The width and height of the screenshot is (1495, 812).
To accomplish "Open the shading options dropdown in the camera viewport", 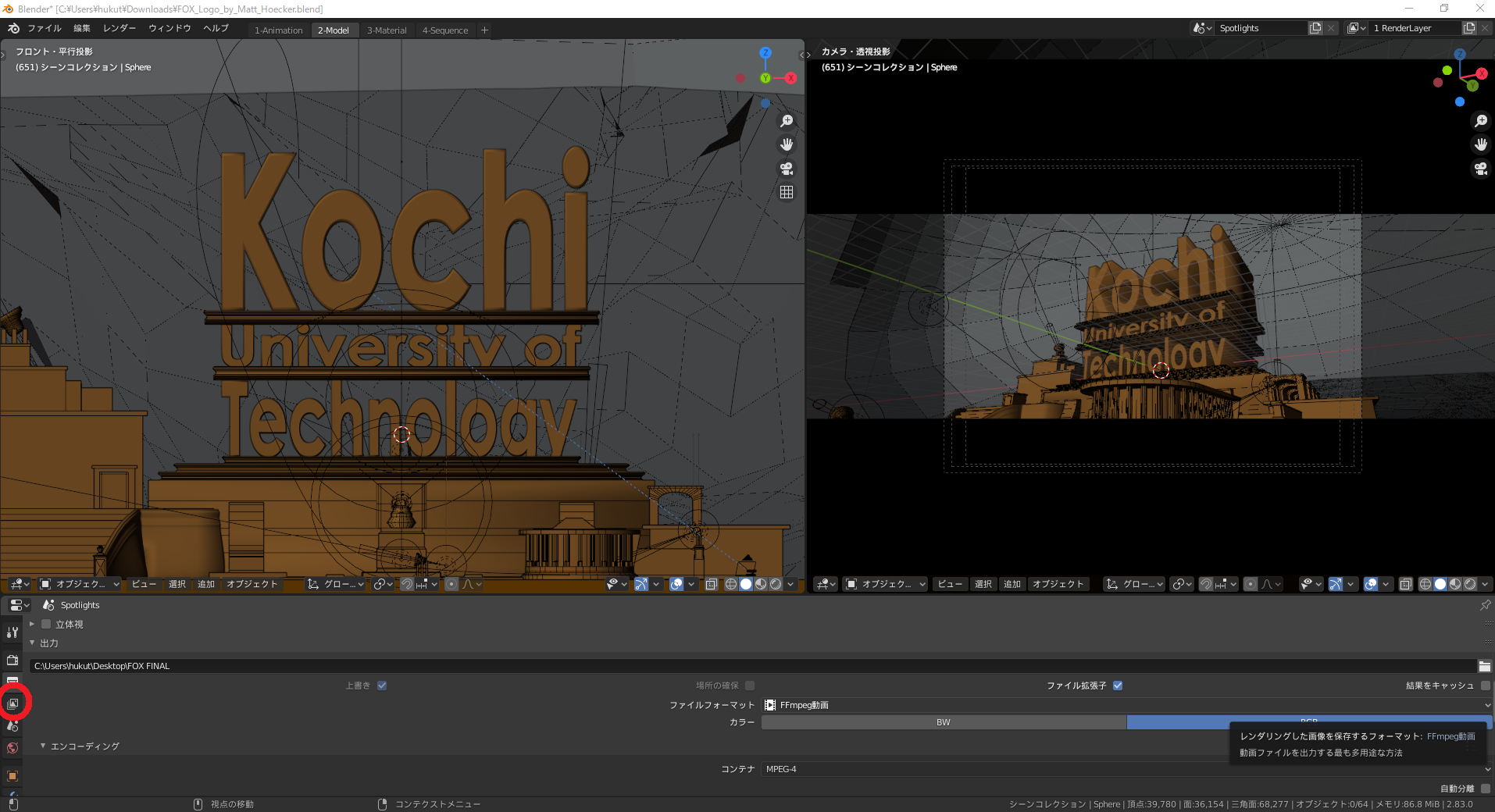I will [x=1485, y=584].
